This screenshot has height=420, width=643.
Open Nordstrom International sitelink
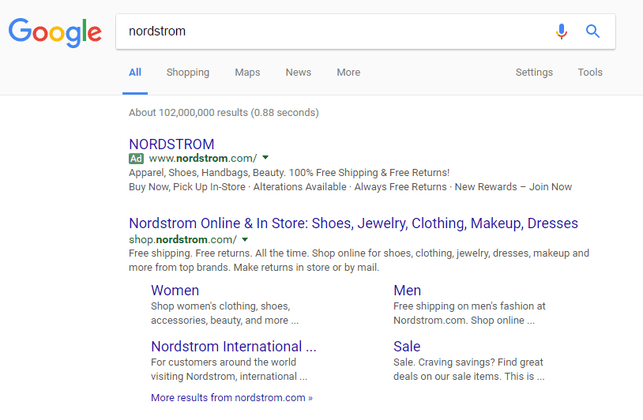(x=233, y=347)
